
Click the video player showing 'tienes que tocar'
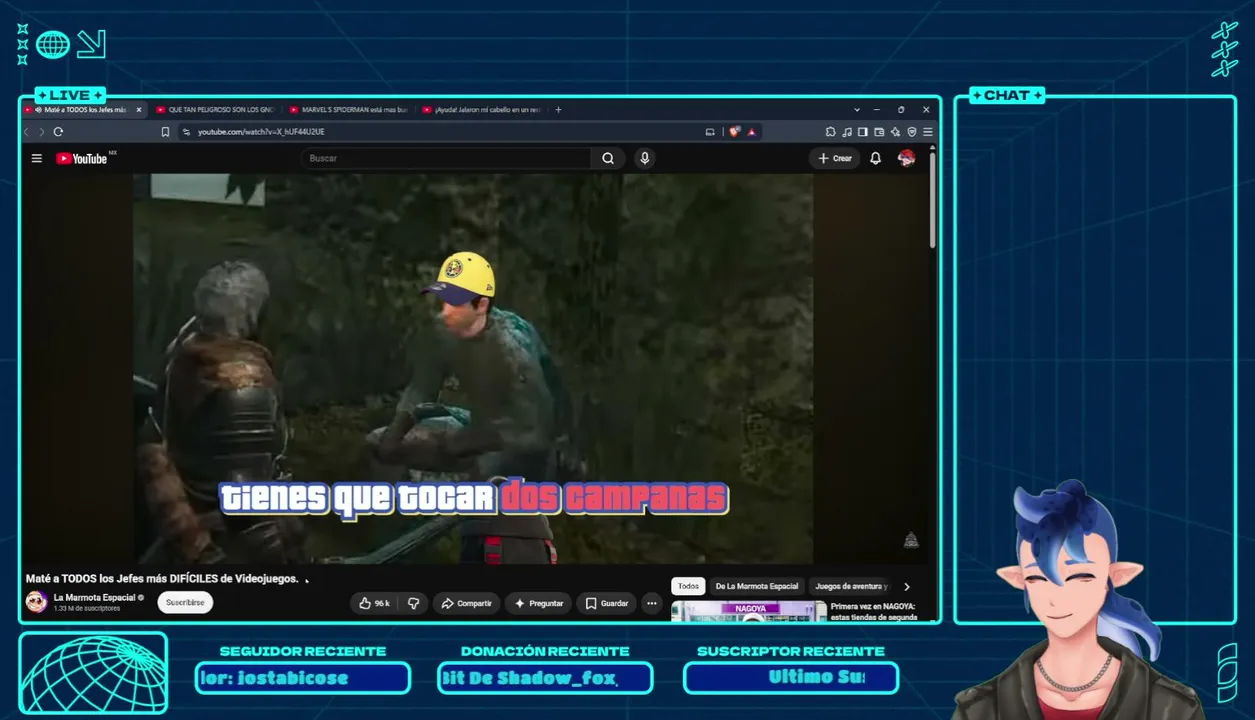coord(473,369)
